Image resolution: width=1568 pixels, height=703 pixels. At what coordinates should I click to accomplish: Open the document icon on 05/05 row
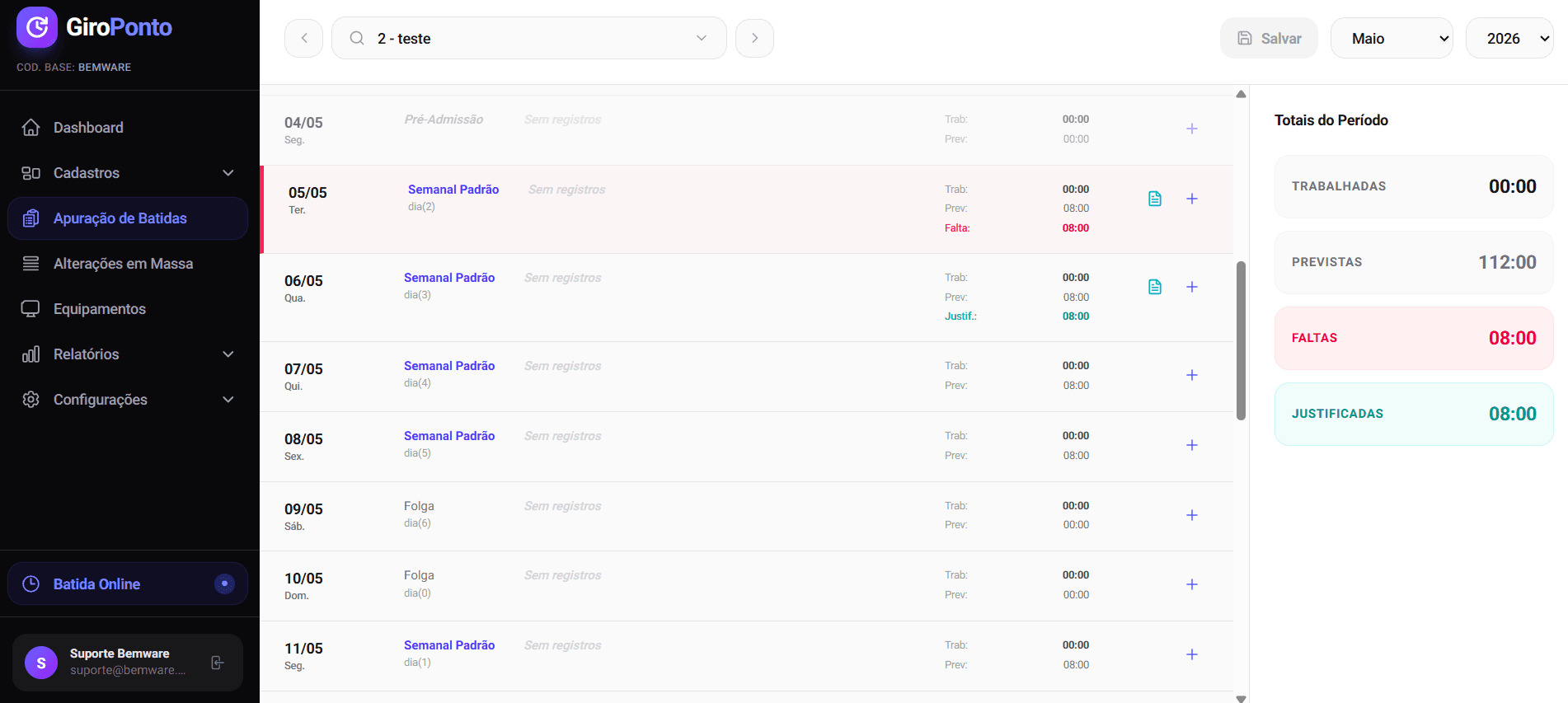click(1155, 199)
